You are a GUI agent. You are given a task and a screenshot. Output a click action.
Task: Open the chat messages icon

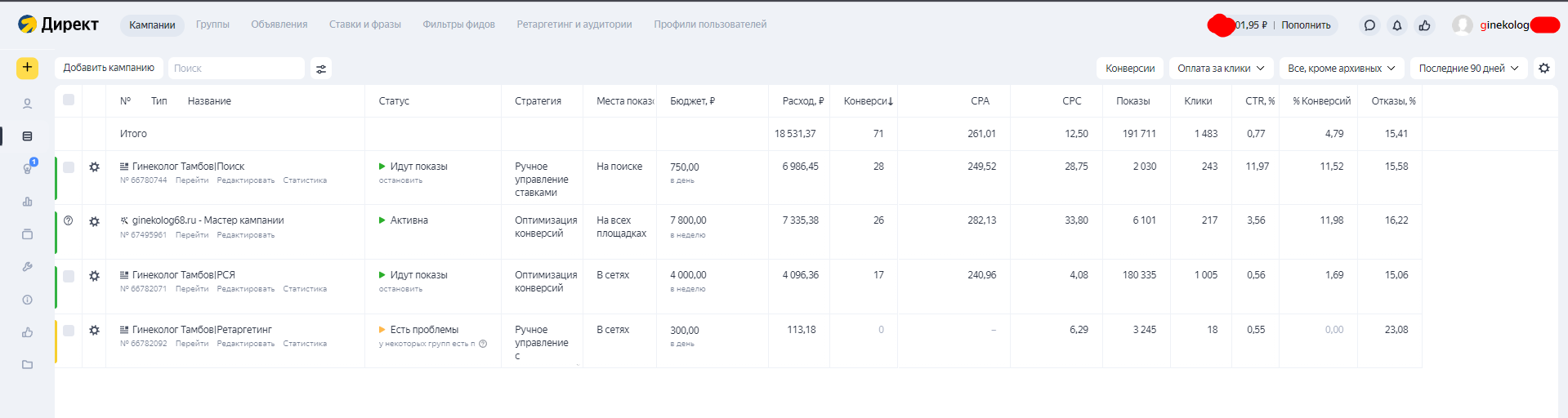pos(1369,25)
